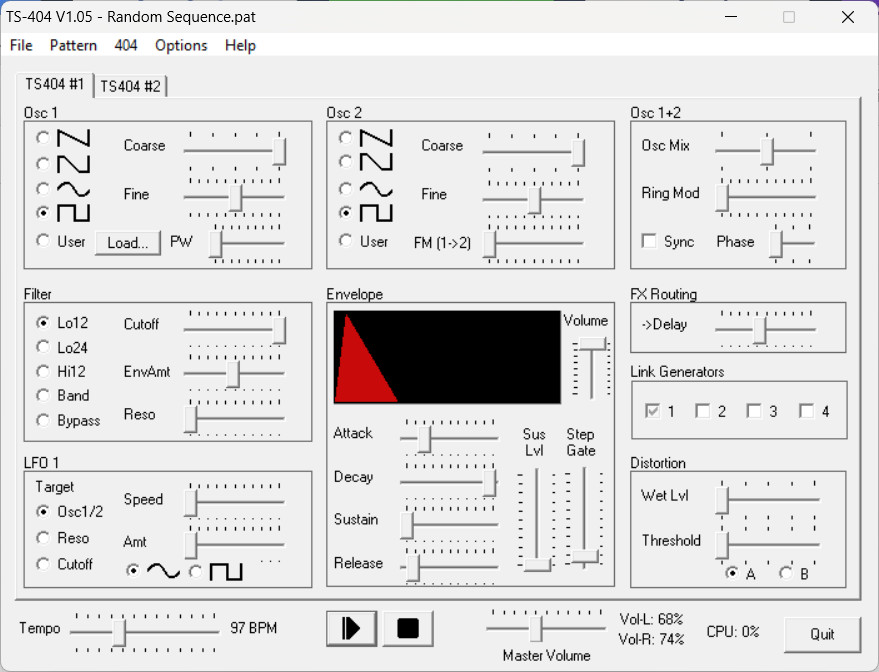Set LFO 1 target to Cutoff

(x=43, y=564)
